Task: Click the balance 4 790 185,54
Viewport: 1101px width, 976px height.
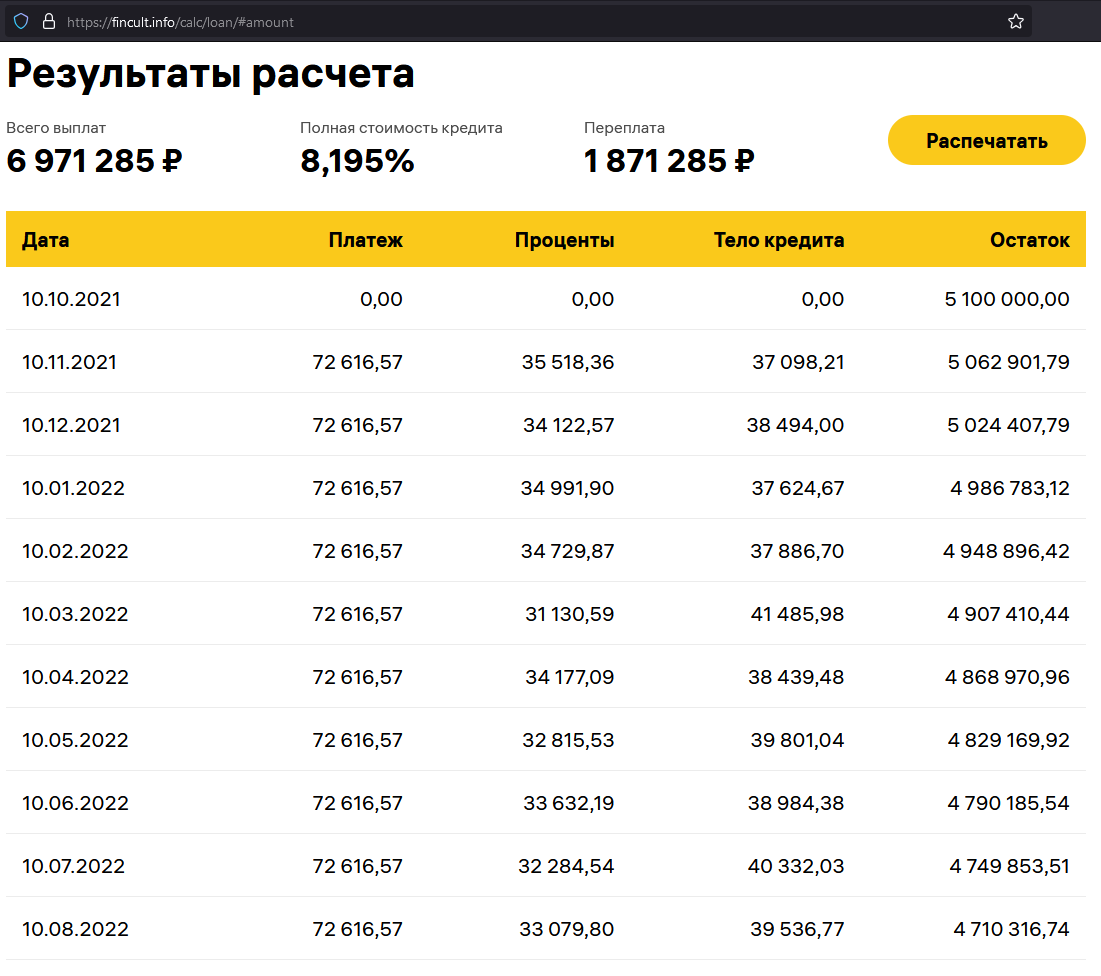Action: (1008, 803)
